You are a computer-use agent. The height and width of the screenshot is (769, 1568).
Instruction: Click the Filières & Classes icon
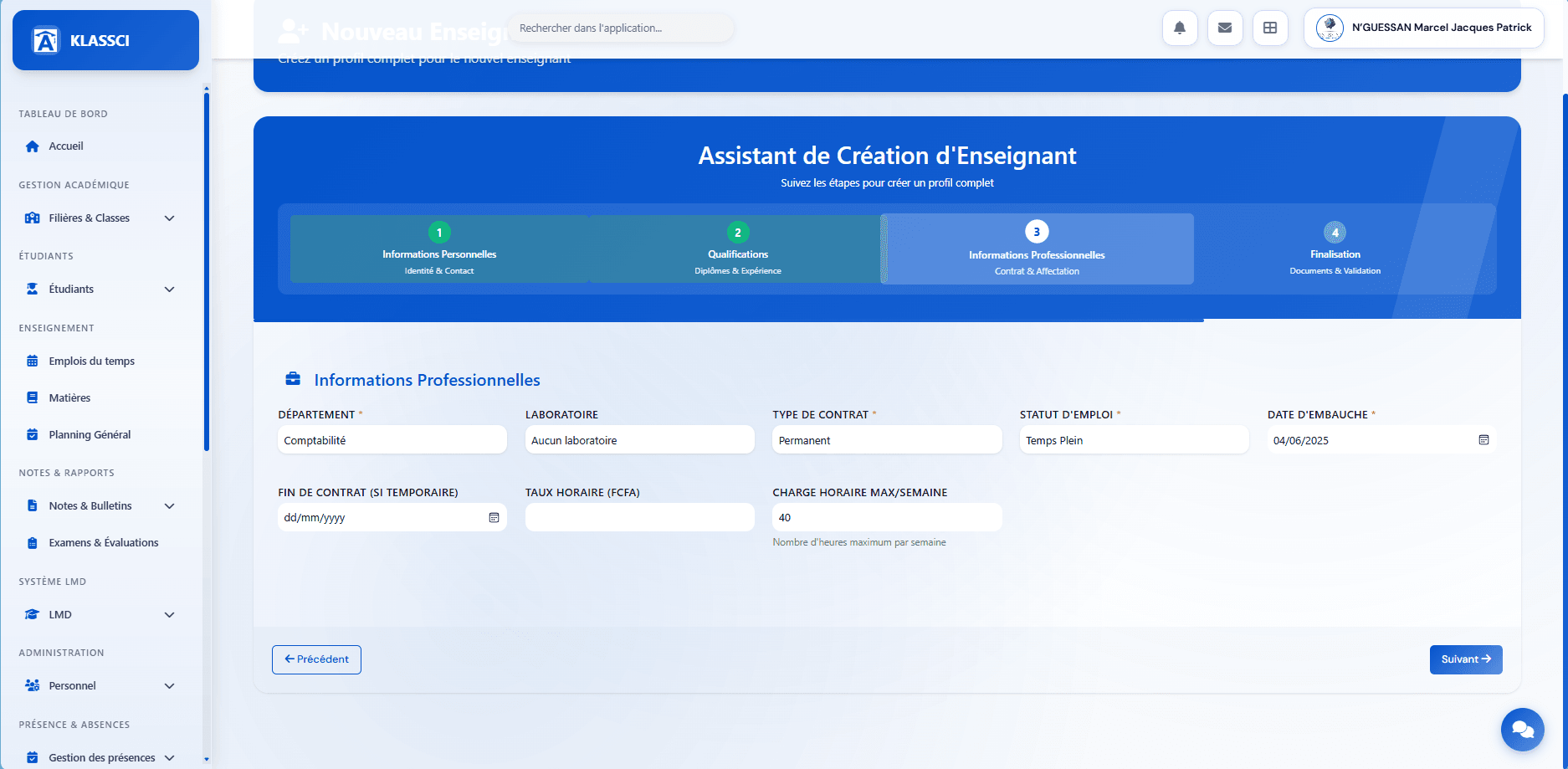point(33,218)
